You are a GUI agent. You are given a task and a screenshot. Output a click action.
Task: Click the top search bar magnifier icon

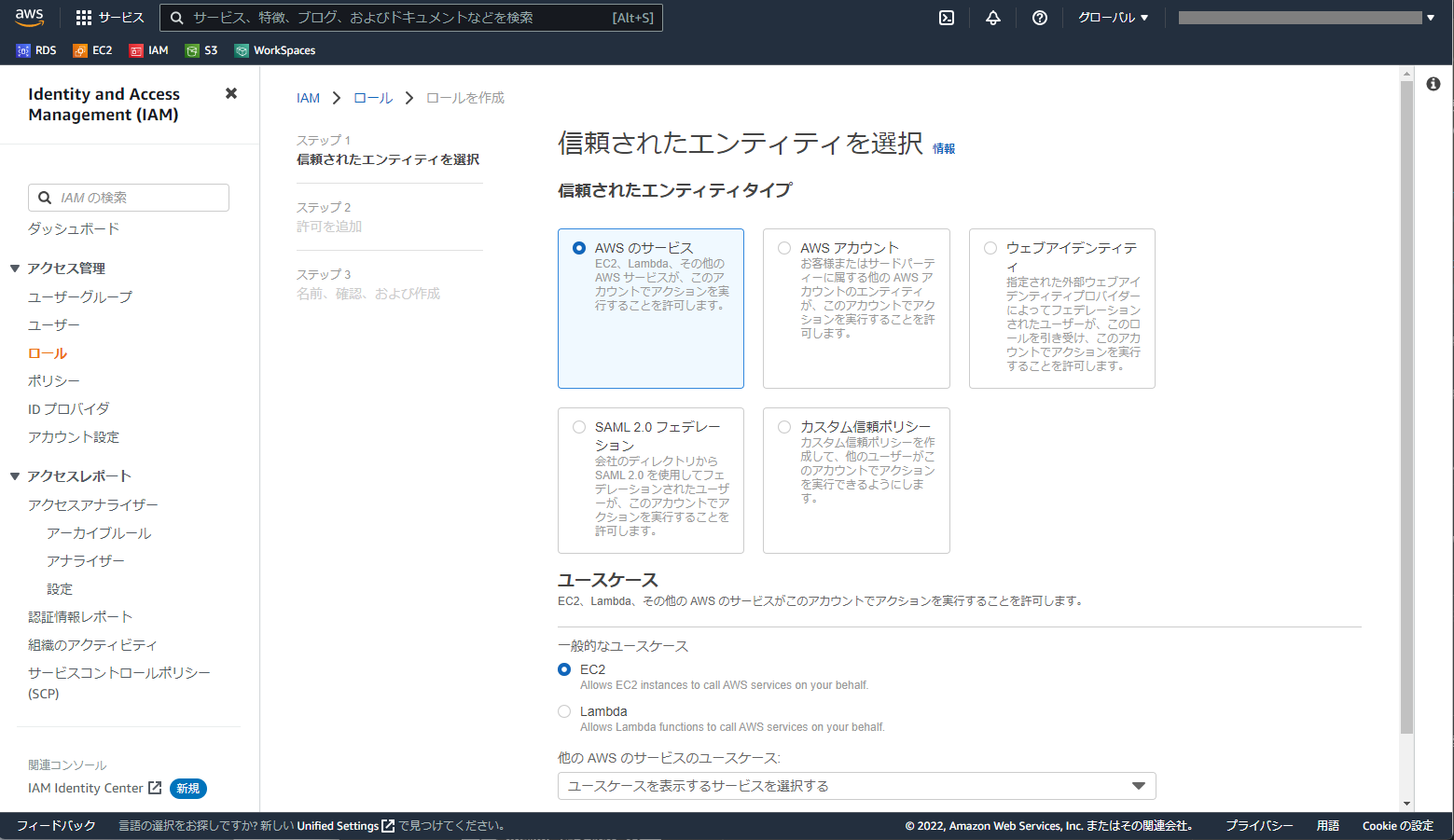click(x=176, y=18)
